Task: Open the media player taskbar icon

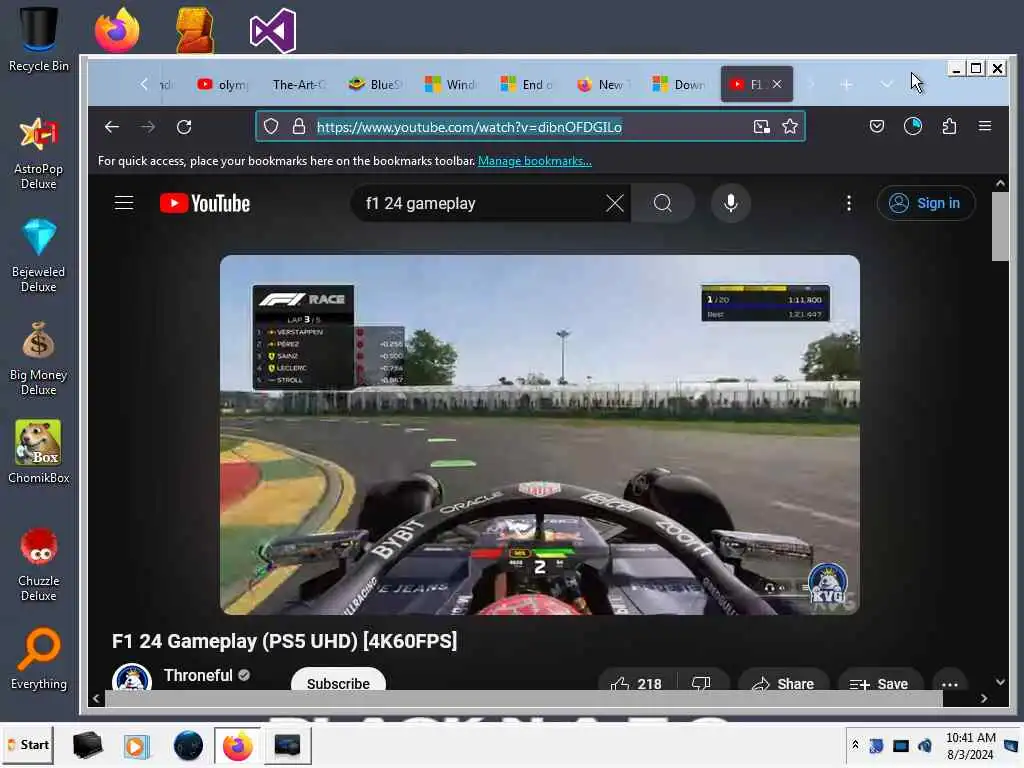Action: click(x=136, y=745)
